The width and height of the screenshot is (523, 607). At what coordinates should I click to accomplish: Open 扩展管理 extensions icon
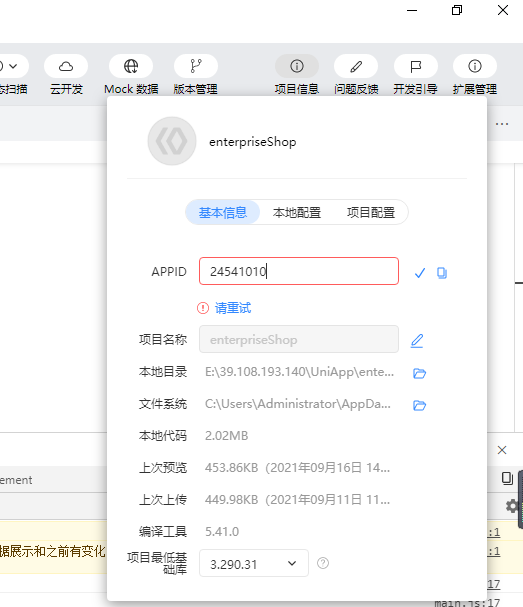pos(475,66)
